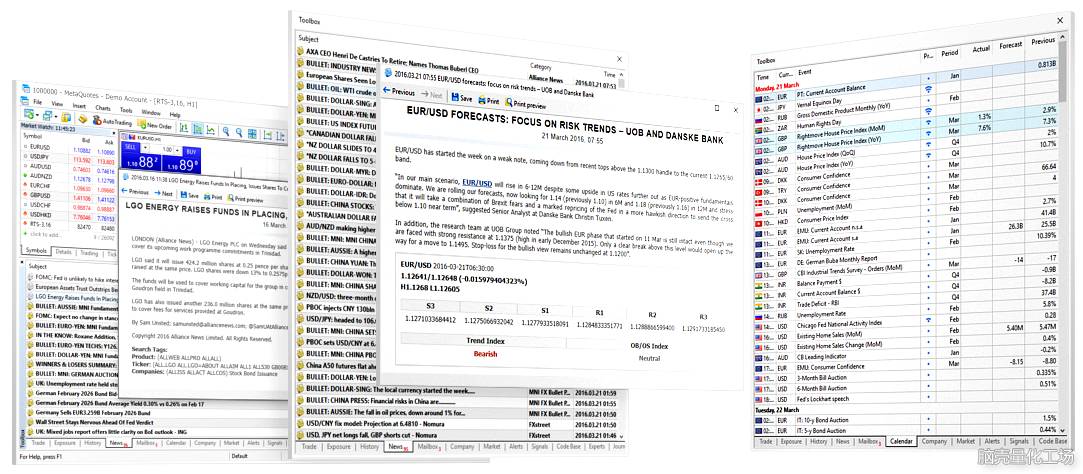Click Print preview in LGO Energy window
This screenshot has height=474, width=1083.
coord(245,199)
